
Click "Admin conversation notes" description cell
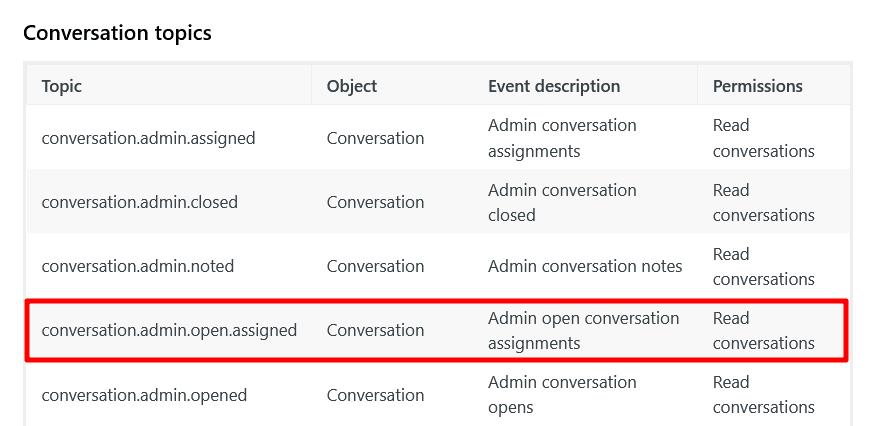[585, 266]
